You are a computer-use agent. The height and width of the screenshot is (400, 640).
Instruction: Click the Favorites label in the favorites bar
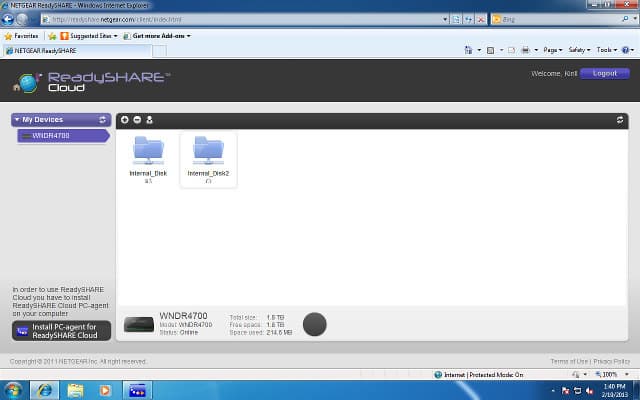[26, 36]
